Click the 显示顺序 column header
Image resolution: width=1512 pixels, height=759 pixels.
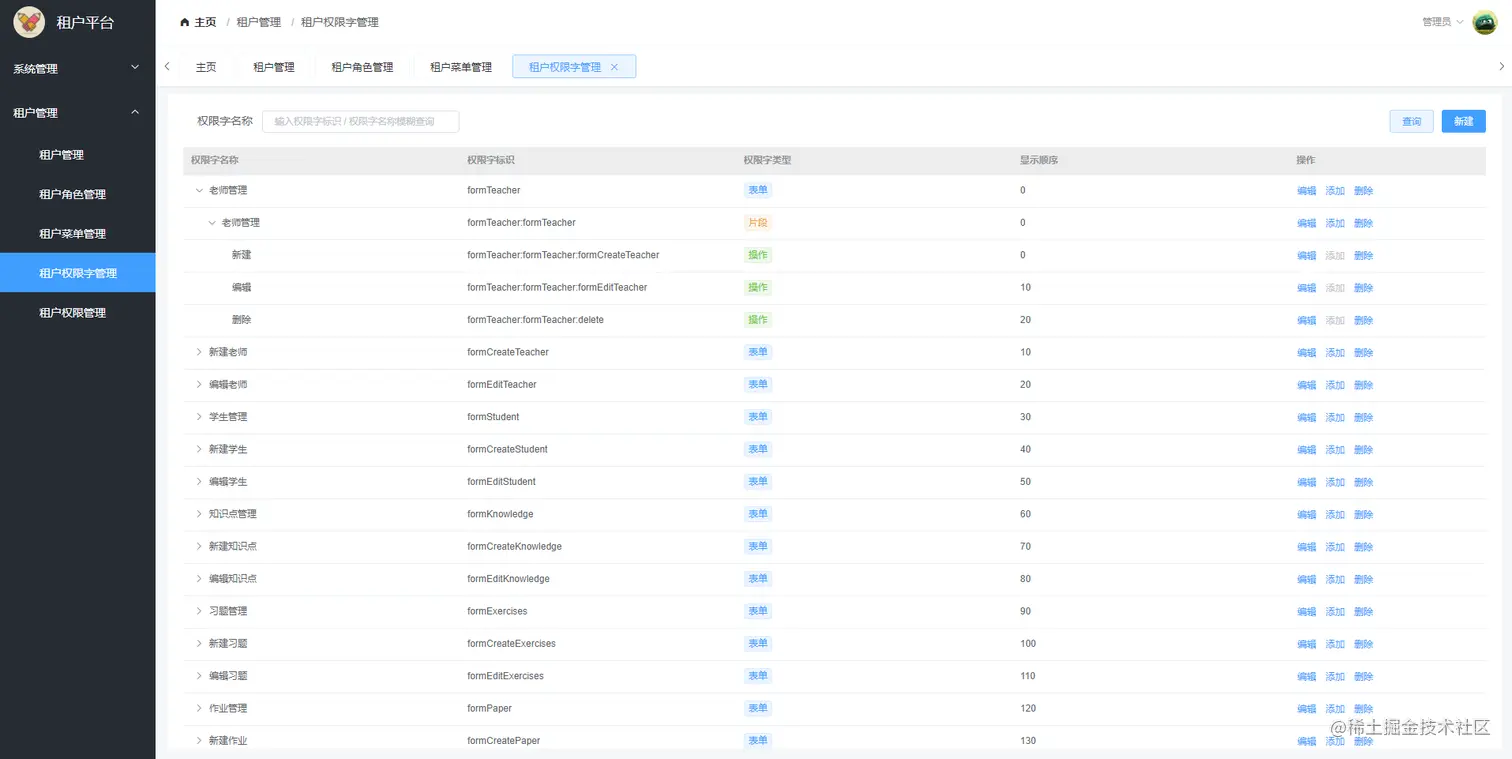[1039, 160]
